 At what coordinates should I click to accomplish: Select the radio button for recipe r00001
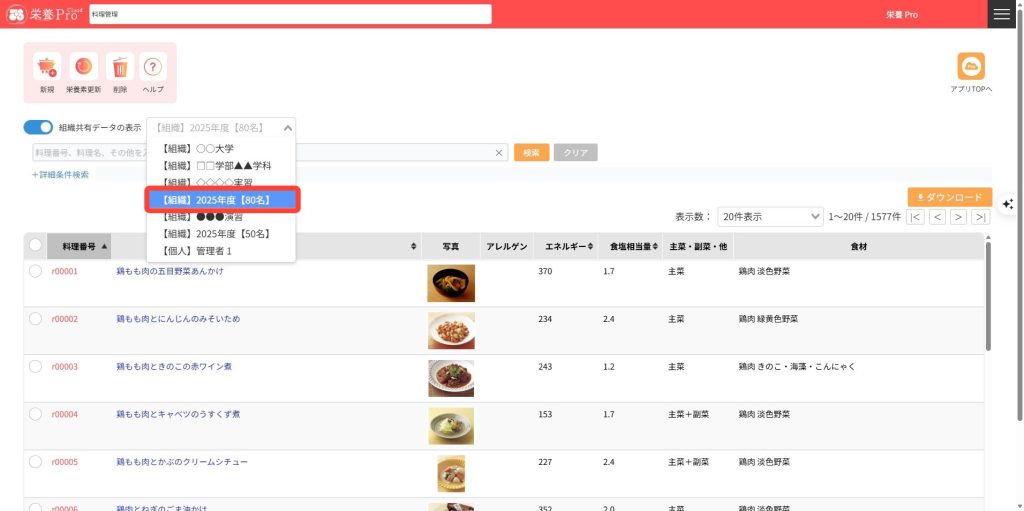tap(36, 271)
